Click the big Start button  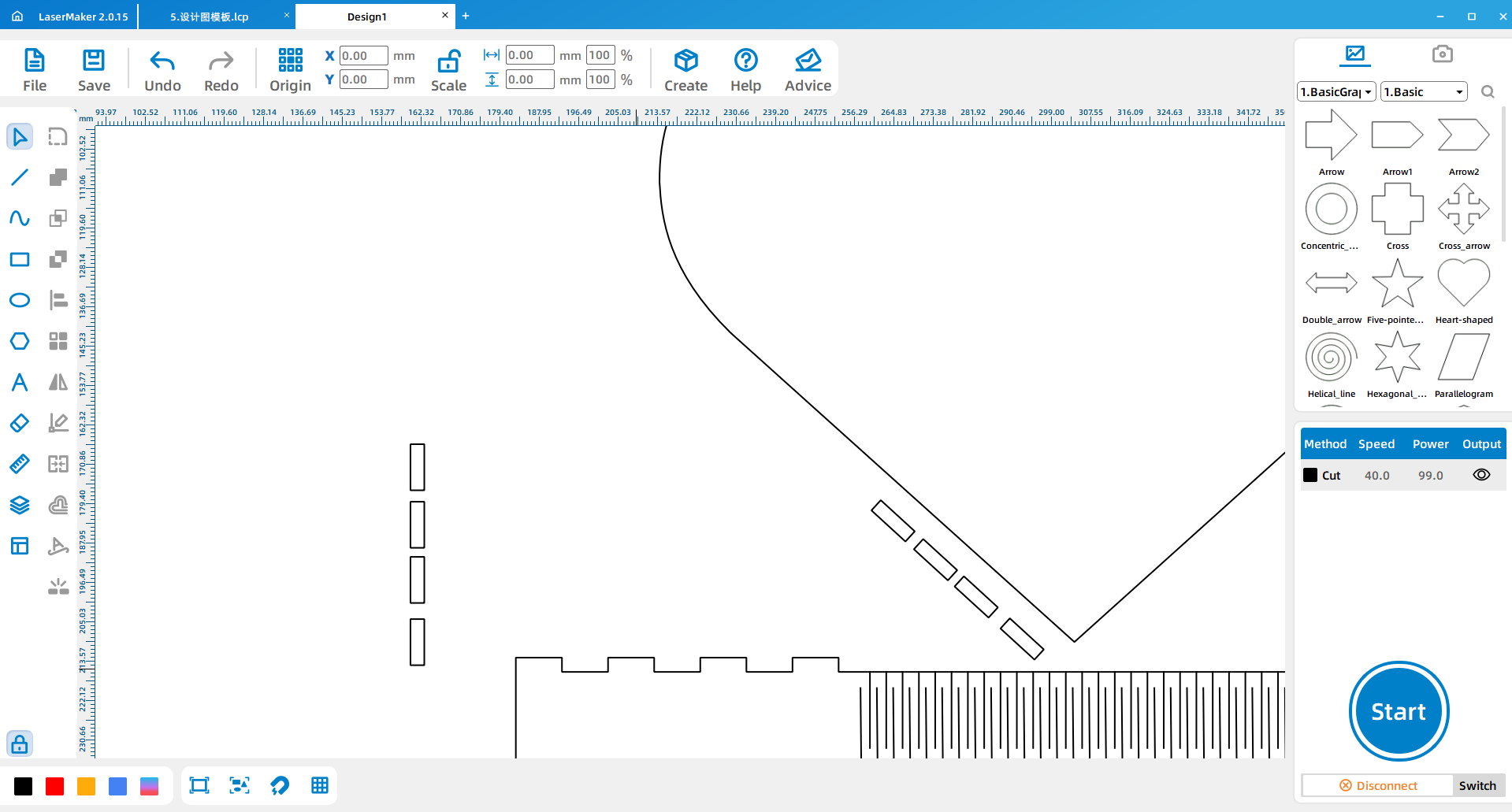tap(1399, 711)
